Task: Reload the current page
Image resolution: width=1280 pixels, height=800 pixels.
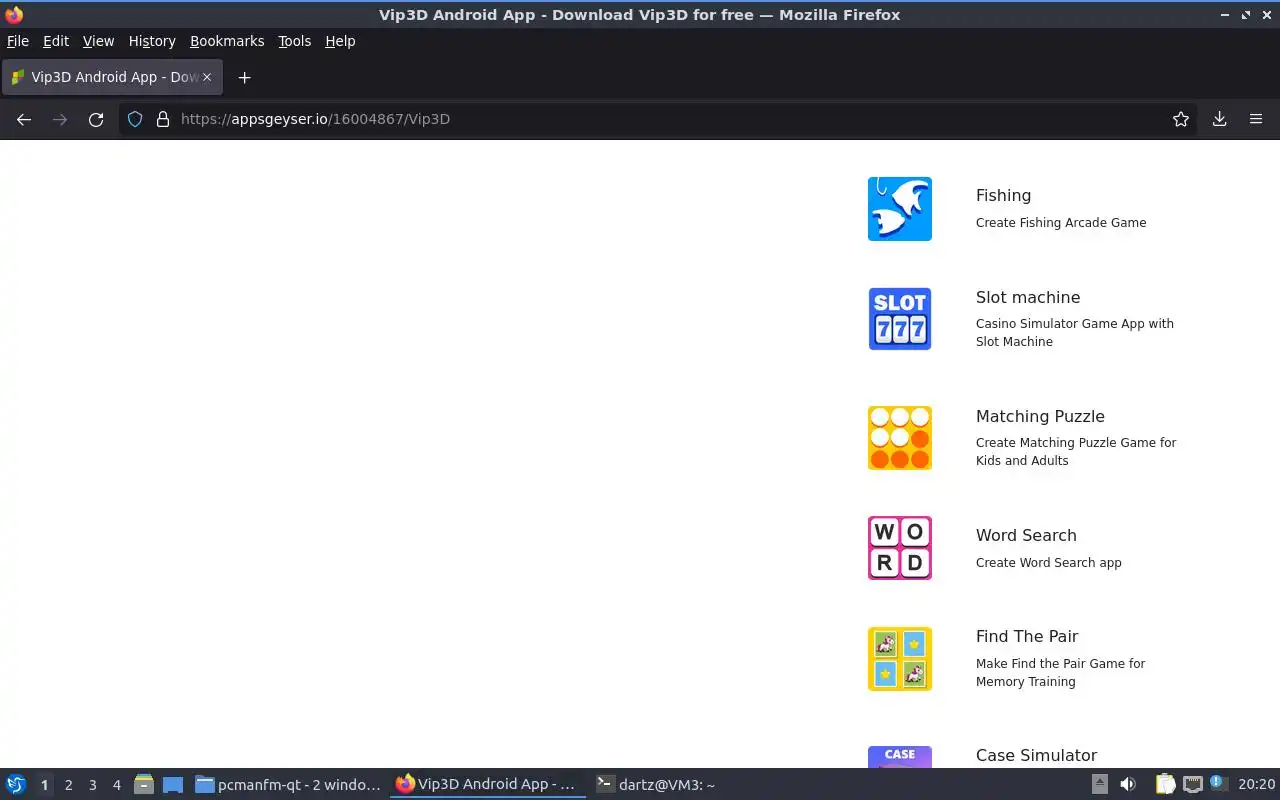Action: point(96,119)
